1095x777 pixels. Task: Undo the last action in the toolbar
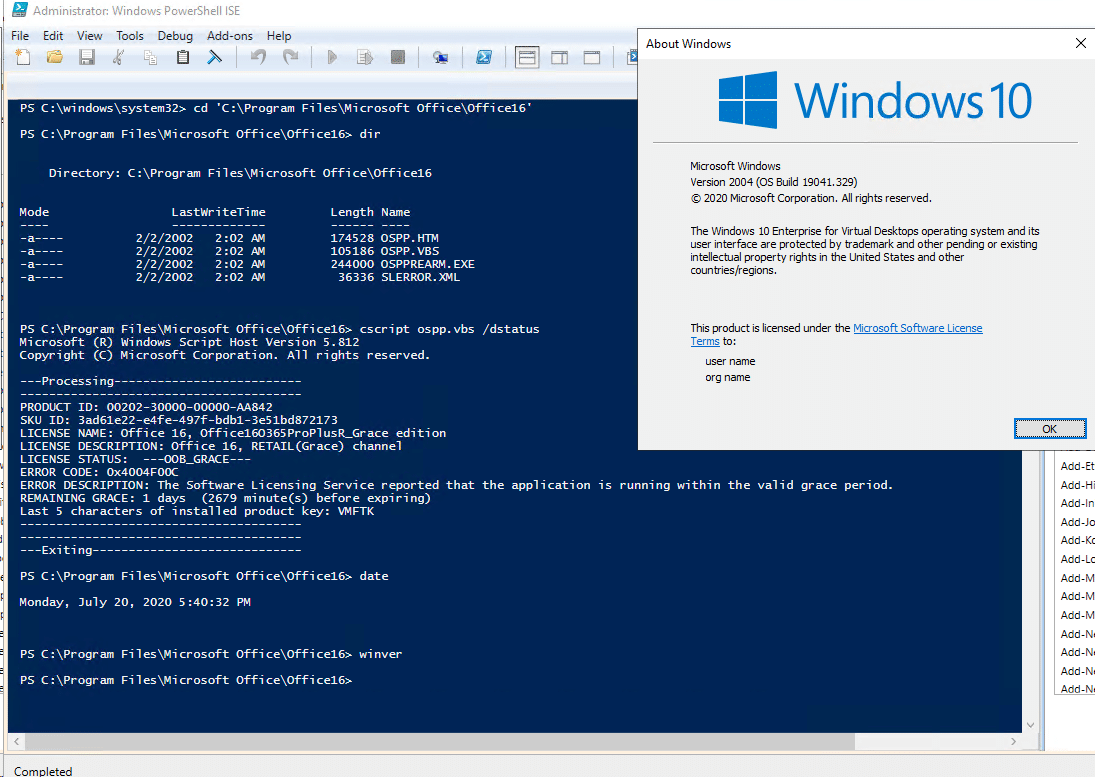[258, 57]
